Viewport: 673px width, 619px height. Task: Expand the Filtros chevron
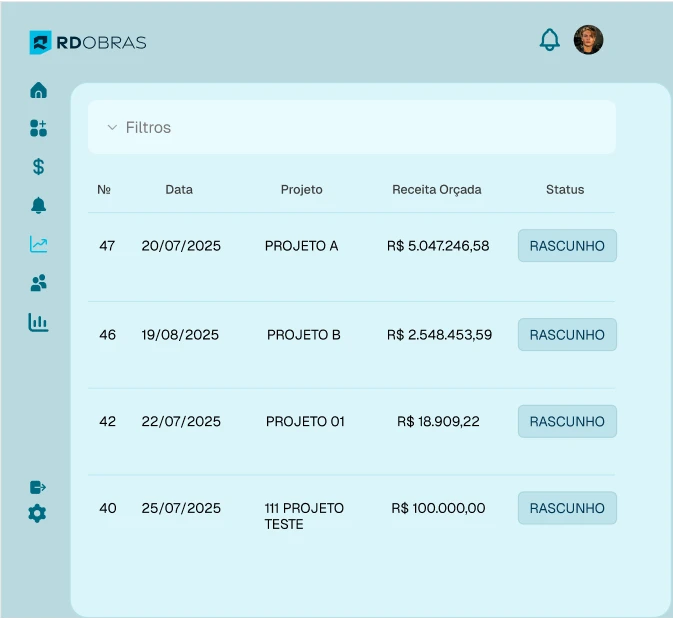coord(112,128)
